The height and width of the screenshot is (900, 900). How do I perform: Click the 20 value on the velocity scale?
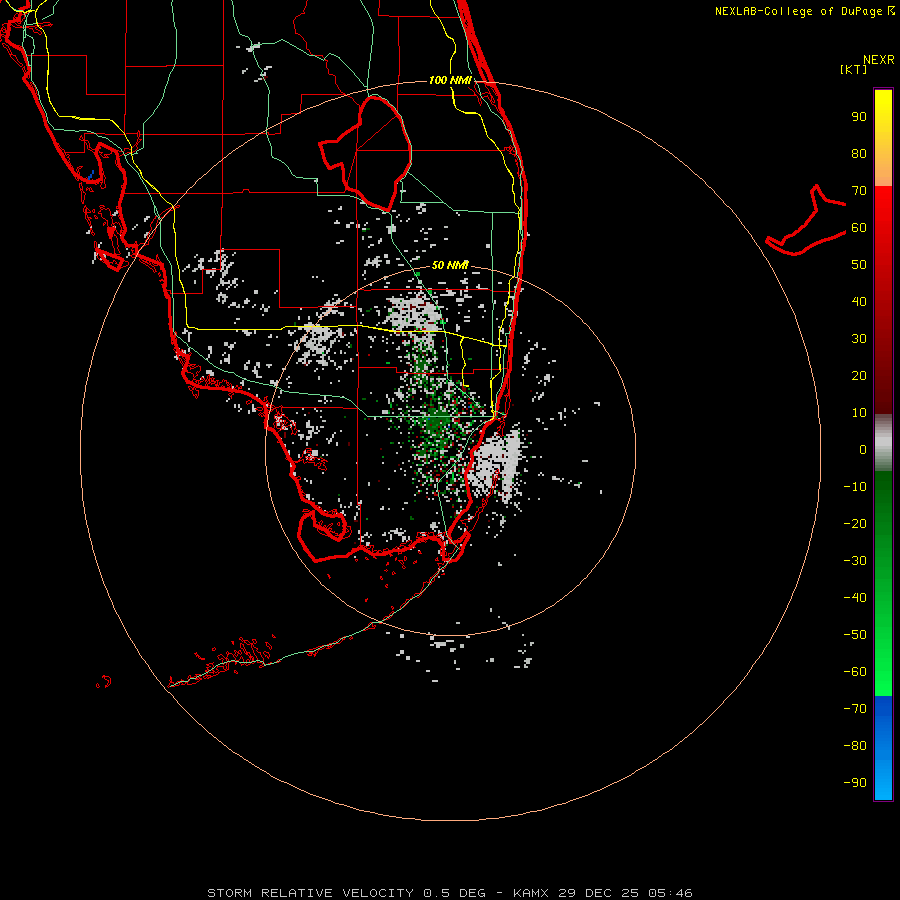click(x=859, y=375)
